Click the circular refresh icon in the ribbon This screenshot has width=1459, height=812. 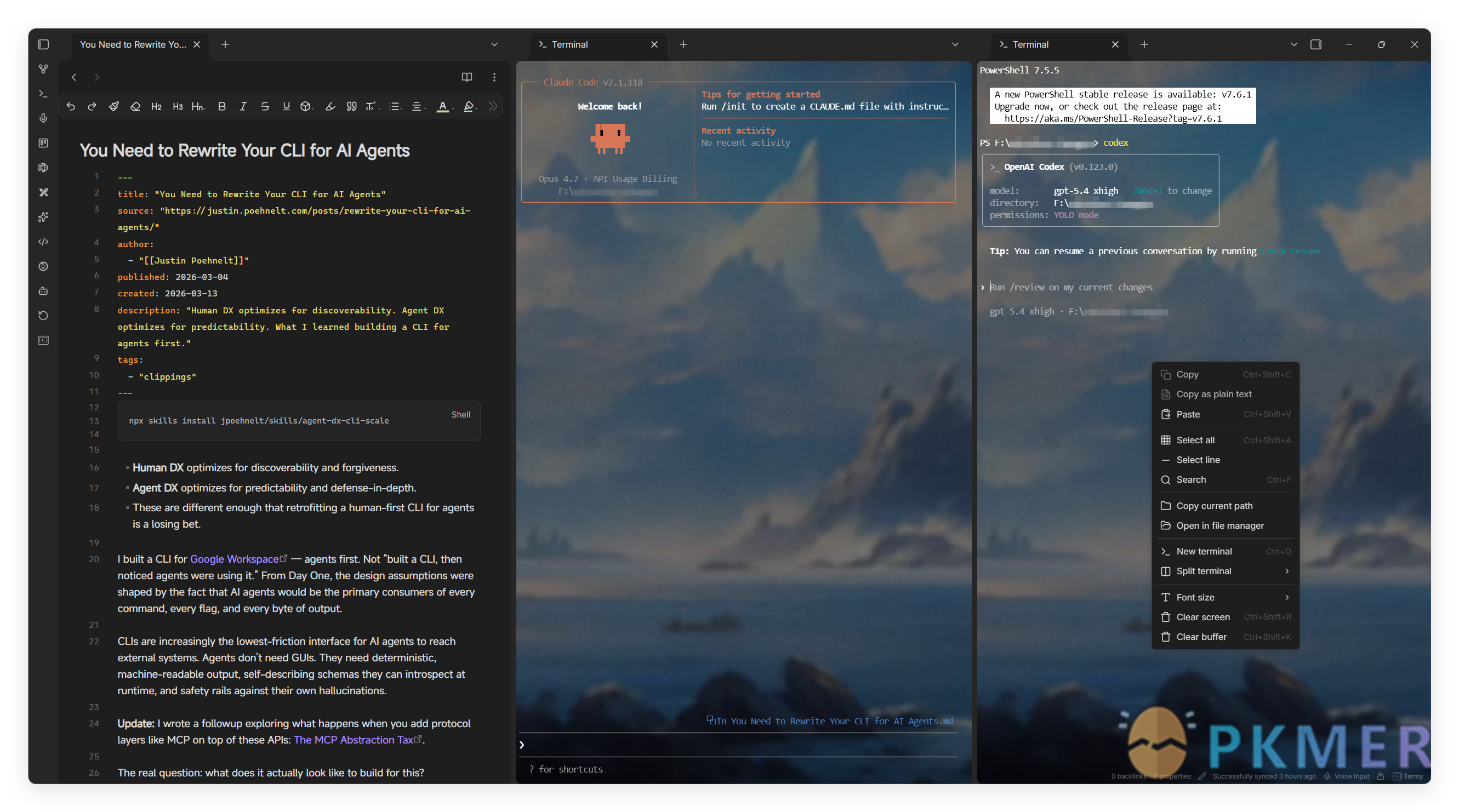(x=43, y=316)
